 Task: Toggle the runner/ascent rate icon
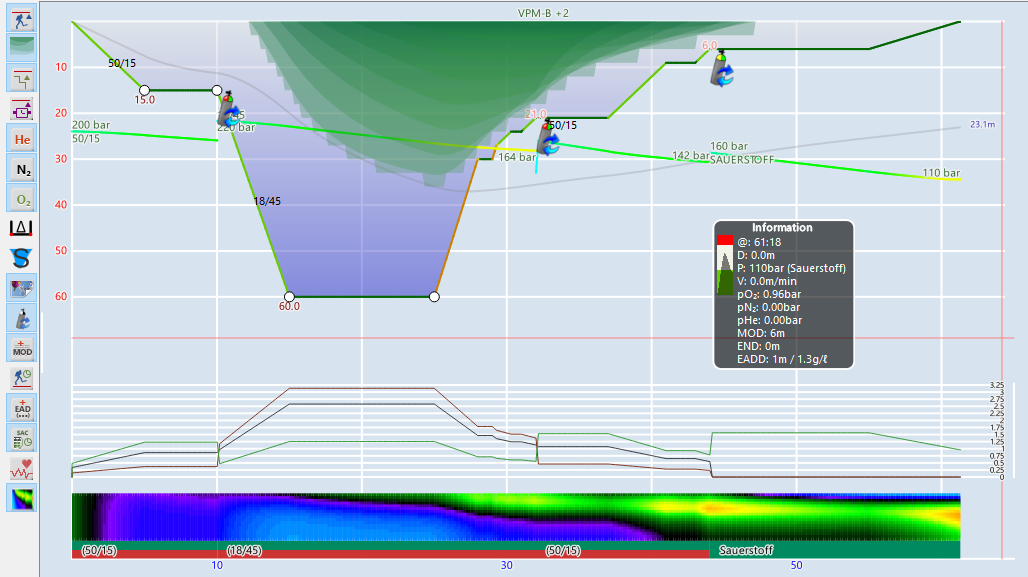pos(20,380)
